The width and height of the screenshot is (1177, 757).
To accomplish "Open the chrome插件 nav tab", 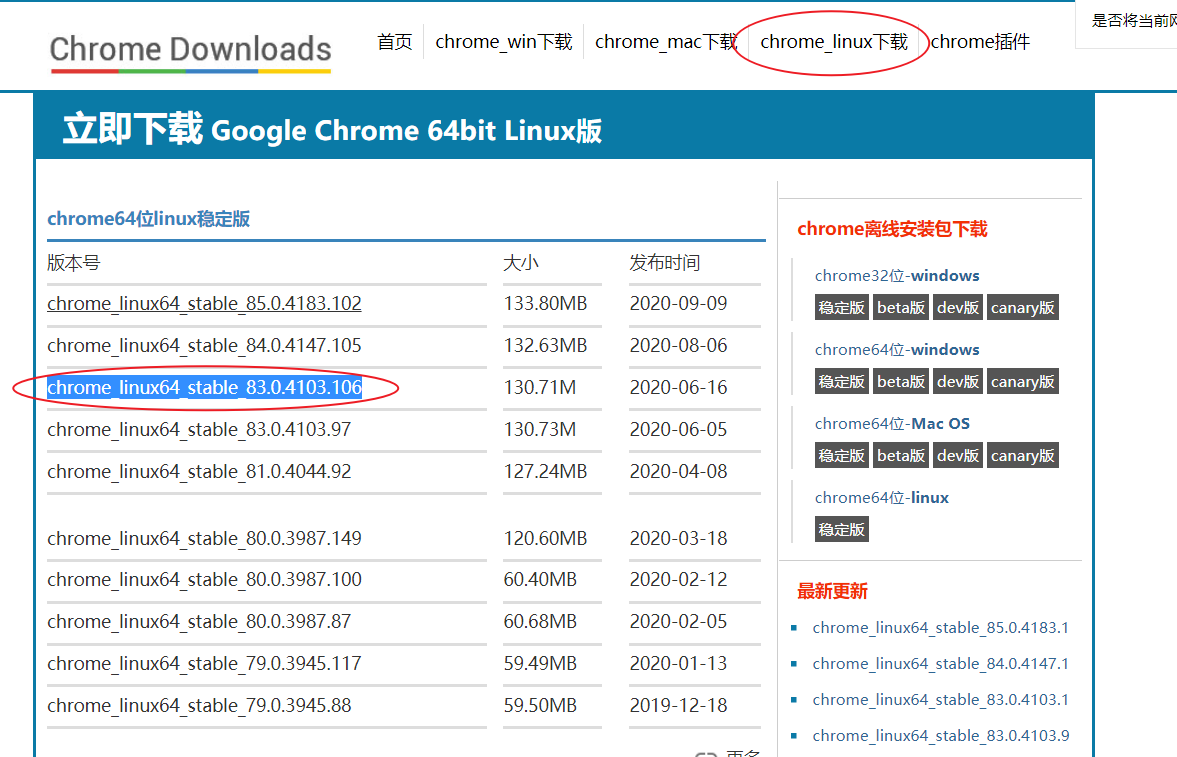I will [980, 41].
